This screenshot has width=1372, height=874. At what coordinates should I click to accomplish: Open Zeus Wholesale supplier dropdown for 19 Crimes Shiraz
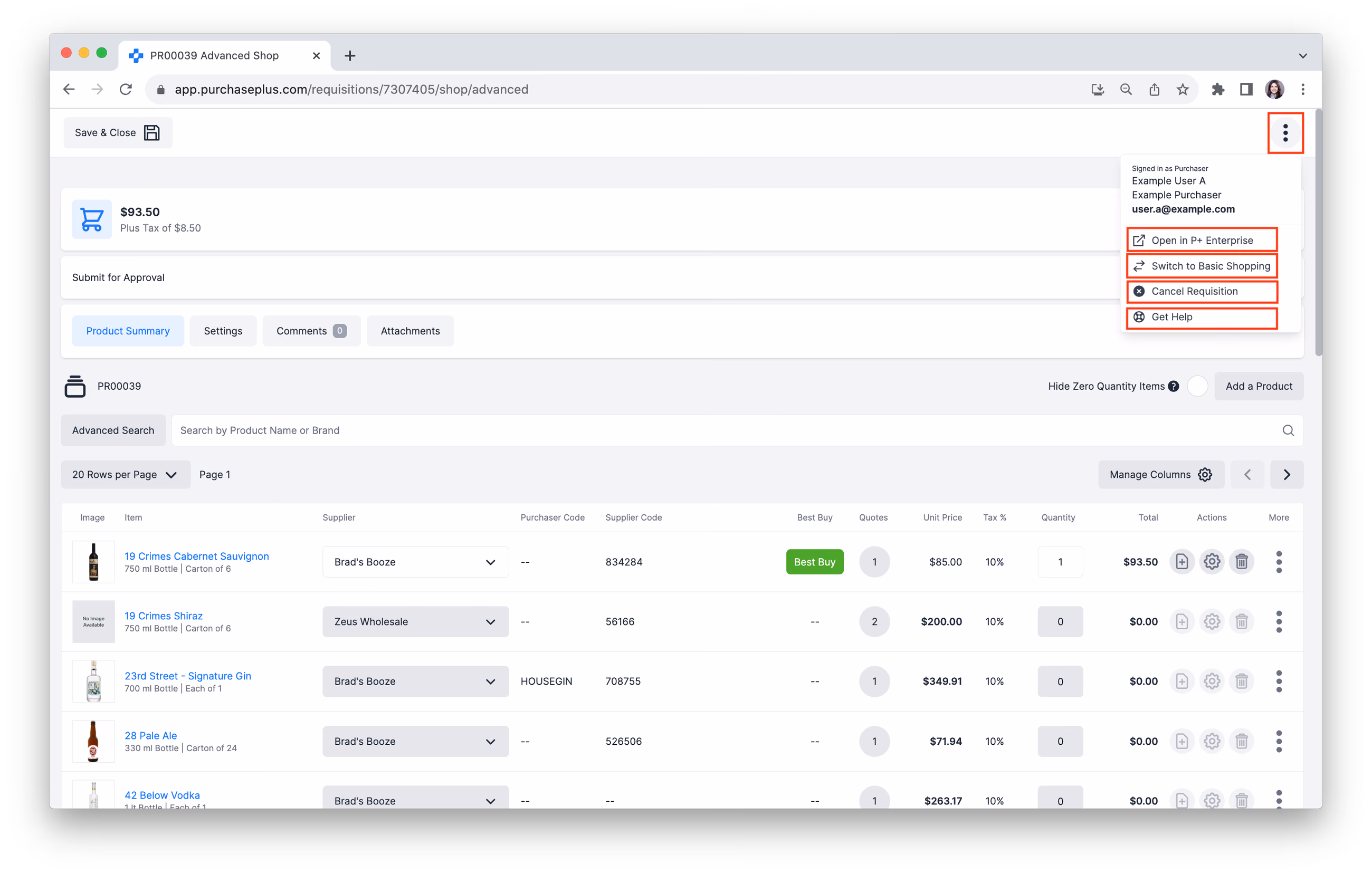[415, 622]
